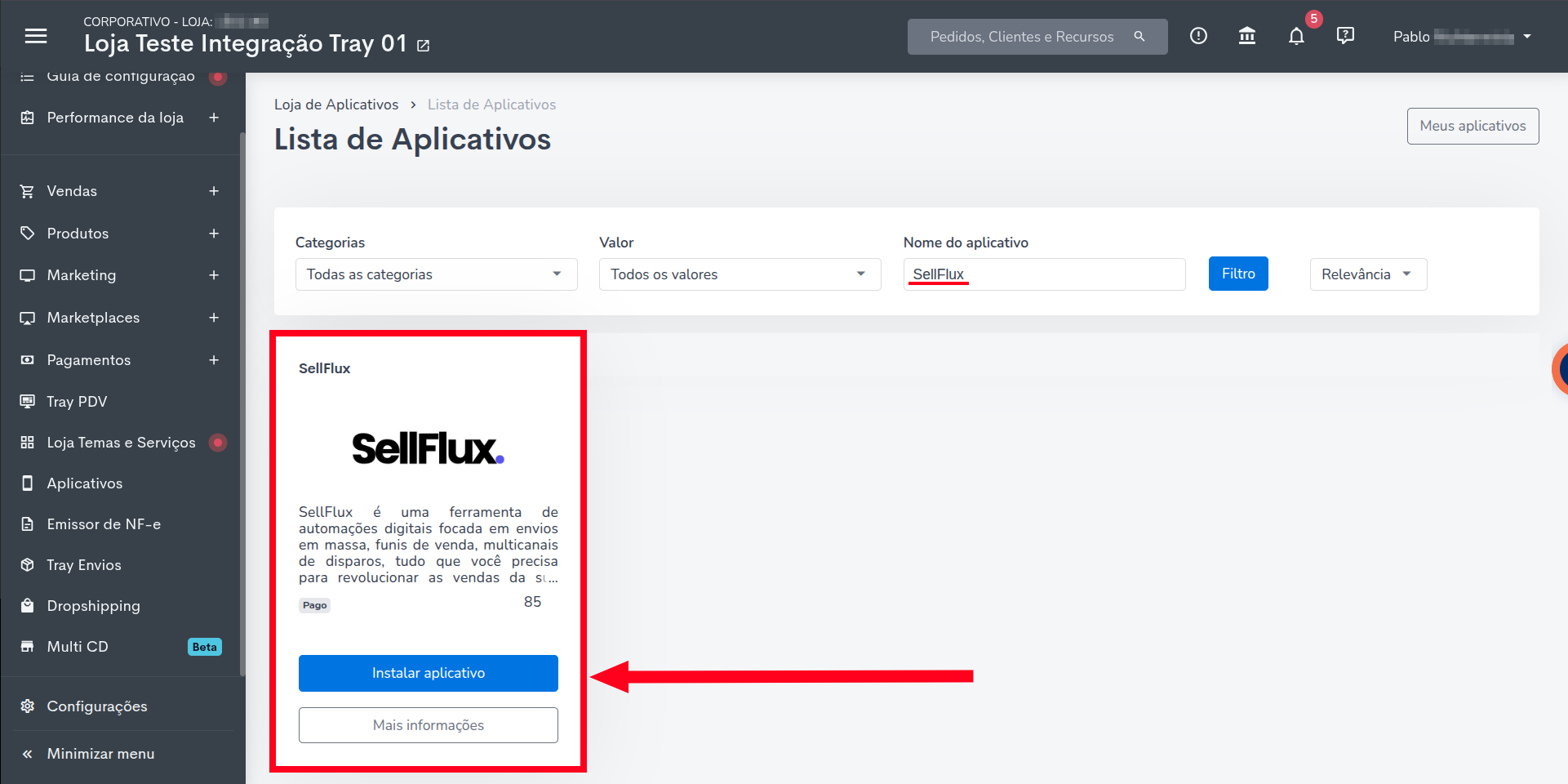Click the Vendas cart icon
The image size is (1568, 784).
[x=28, y=191]
